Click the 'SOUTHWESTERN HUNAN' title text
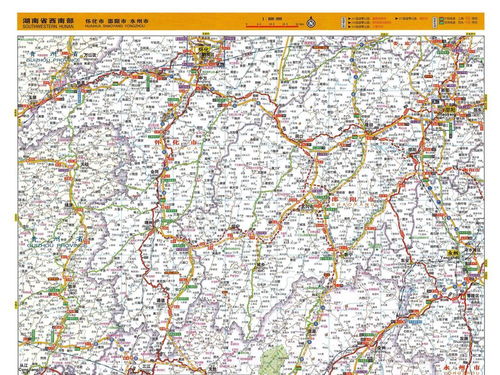Screen dimensions: 500x375 [48, 25]
